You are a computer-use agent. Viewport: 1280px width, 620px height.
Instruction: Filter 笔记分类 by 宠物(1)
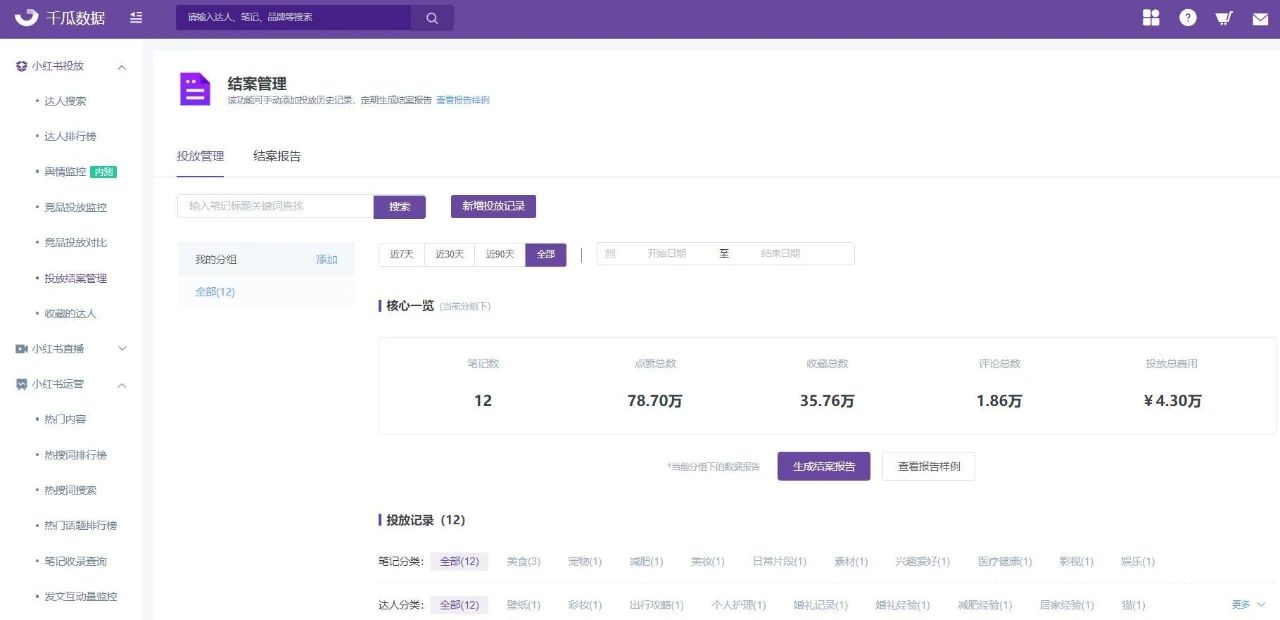tap(585, 562)
